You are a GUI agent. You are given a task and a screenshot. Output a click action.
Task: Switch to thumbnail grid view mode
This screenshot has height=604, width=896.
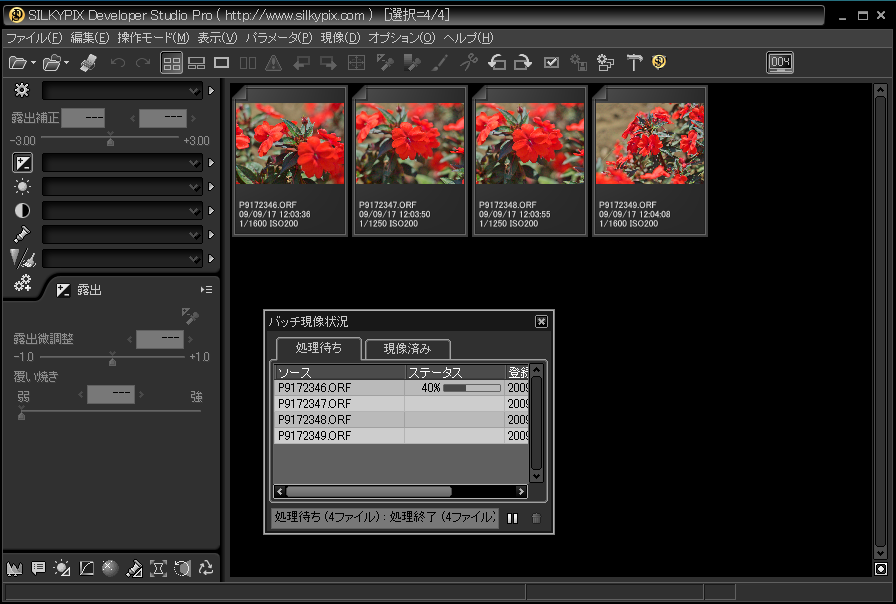[172, 63]
